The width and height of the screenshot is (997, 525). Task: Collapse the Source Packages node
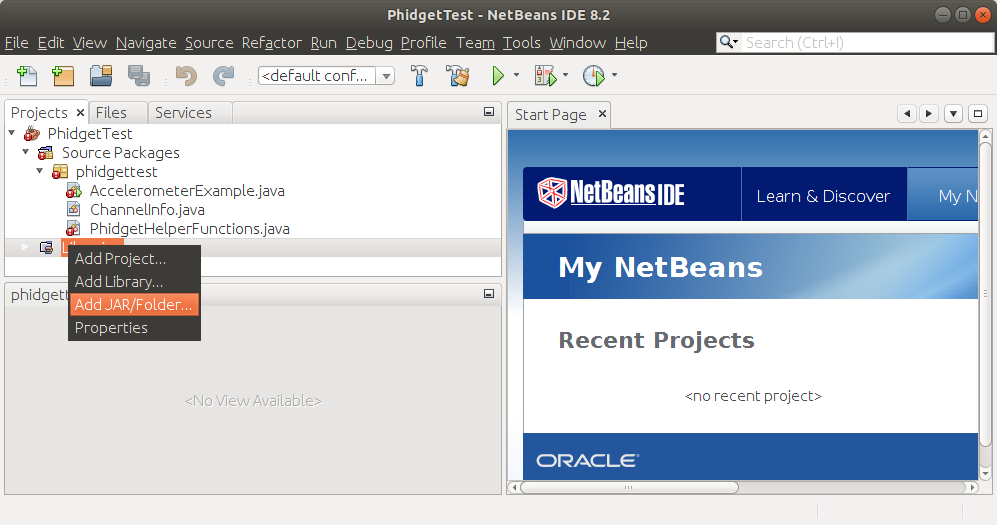click(x=25, y=152)
